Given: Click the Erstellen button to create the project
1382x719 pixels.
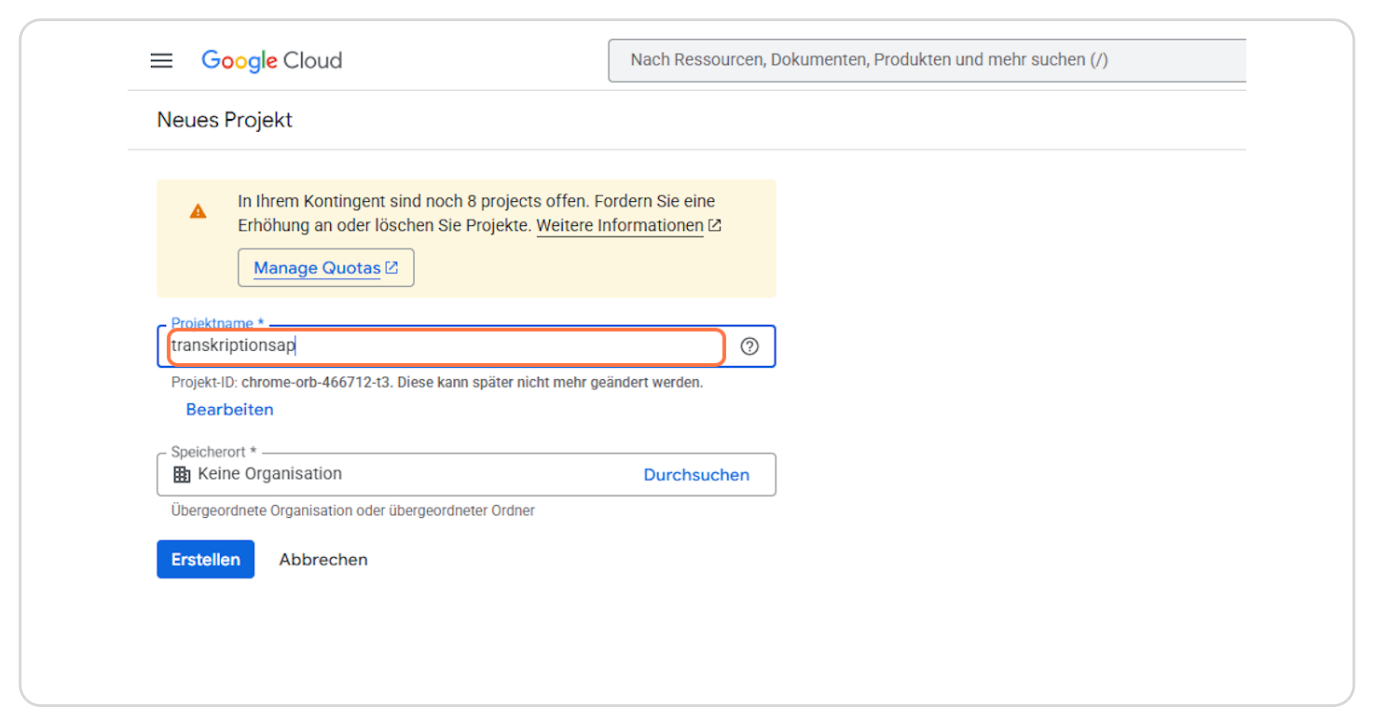Looking at the screenshot, I should 205,559.
